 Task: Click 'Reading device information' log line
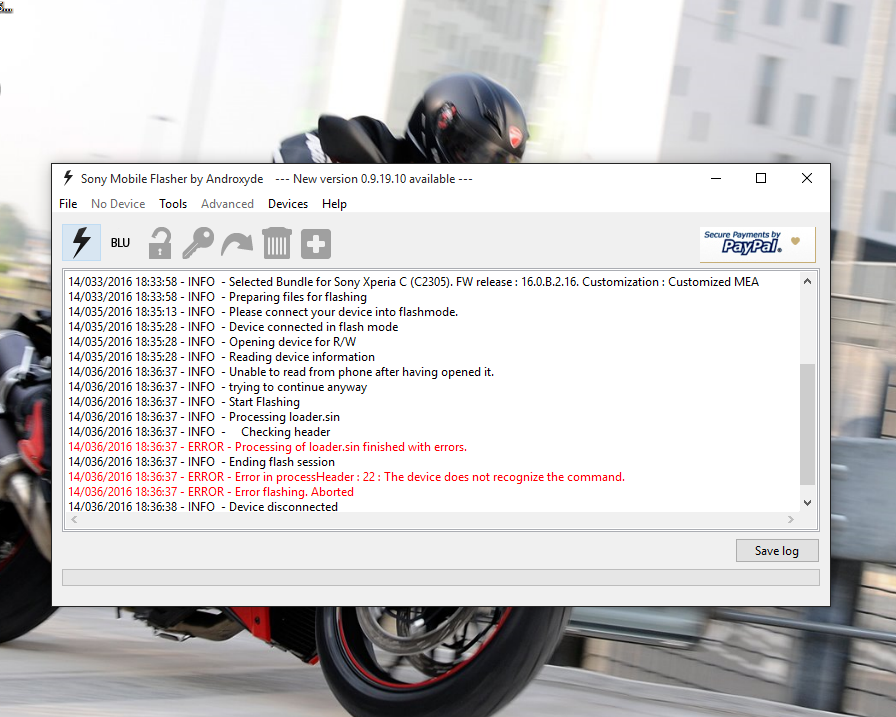pos(222,357)
